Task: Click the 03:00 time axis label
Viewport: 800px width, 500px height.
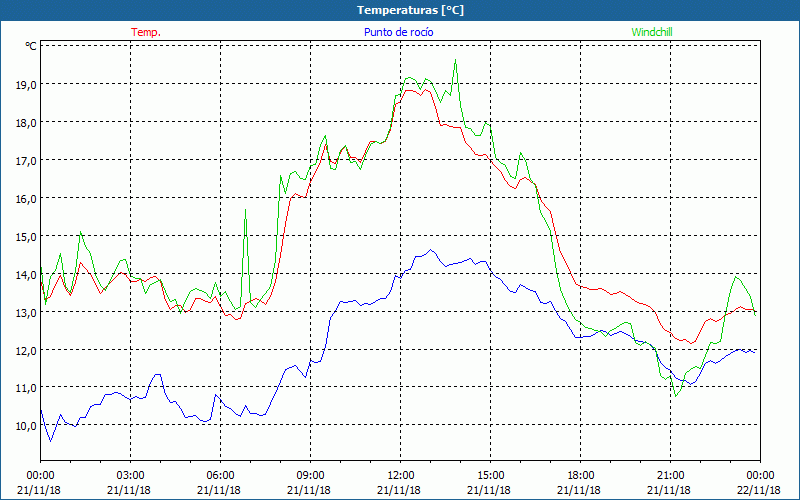Action: 131,475
